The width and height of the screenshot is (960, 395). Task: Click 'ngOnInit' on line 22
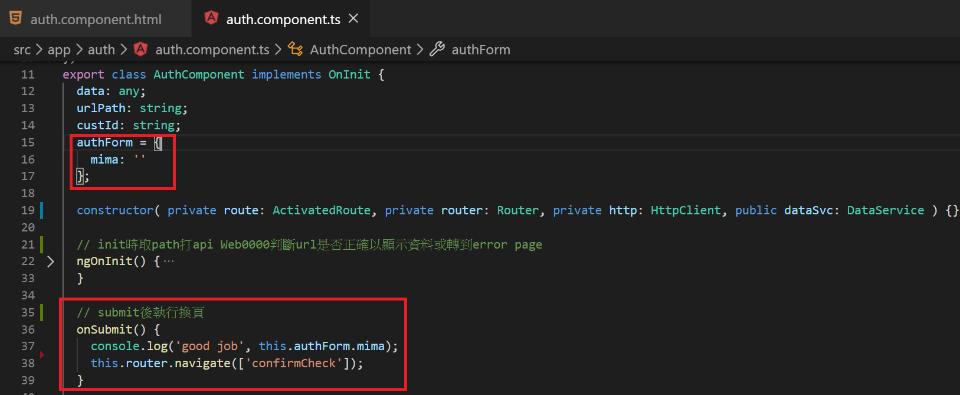[x=104, y=261]
